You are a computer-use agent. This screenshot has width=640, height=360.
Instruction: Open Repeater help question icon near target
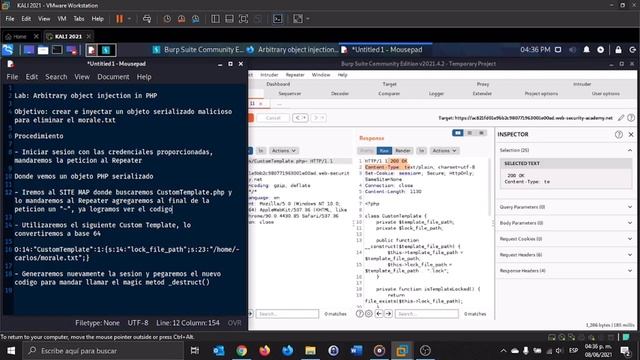pos(631,118)
